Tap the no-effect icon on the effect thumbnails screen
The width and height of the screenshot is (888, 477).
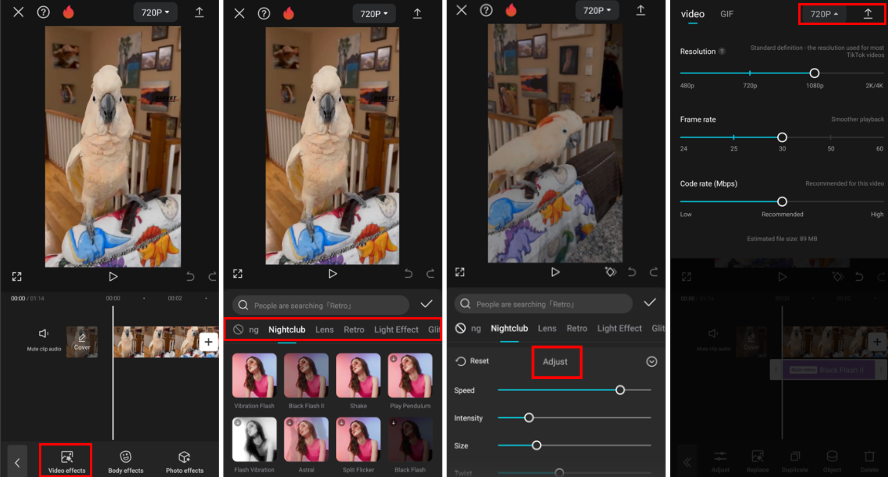[x=238, y=329]
